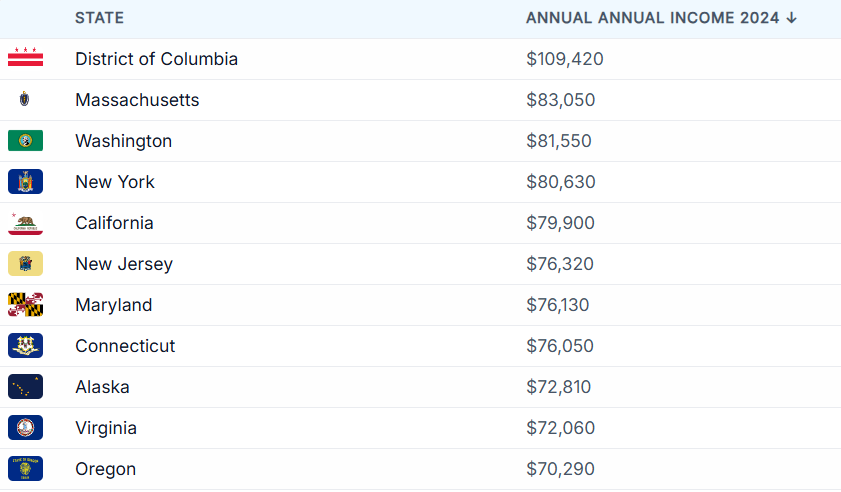The width and height of the screenshot is (841, 492).
Task: Select the Oregon flag icon
Action: click(25, 468)
